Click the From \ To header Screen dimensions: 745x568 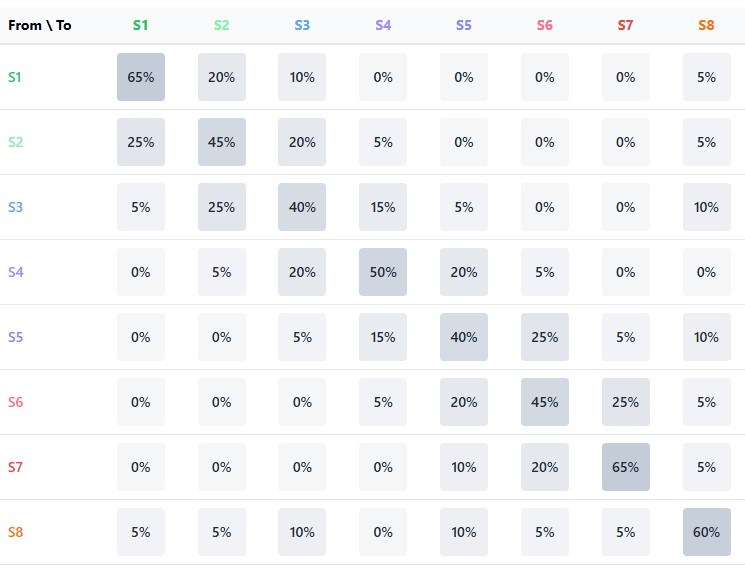40,25
